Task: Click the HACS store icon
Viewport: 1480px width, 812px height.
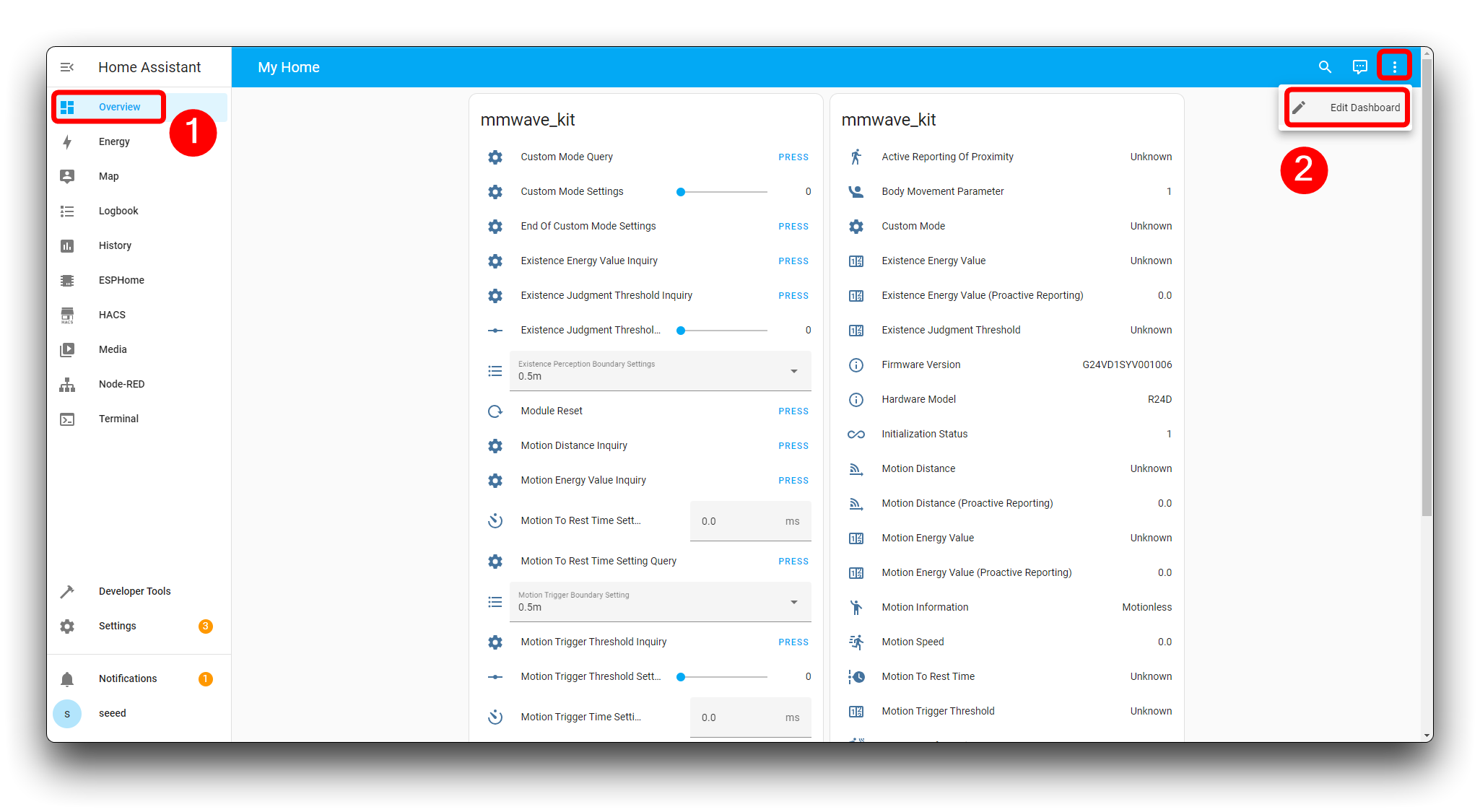Action: tap(67, 315)
